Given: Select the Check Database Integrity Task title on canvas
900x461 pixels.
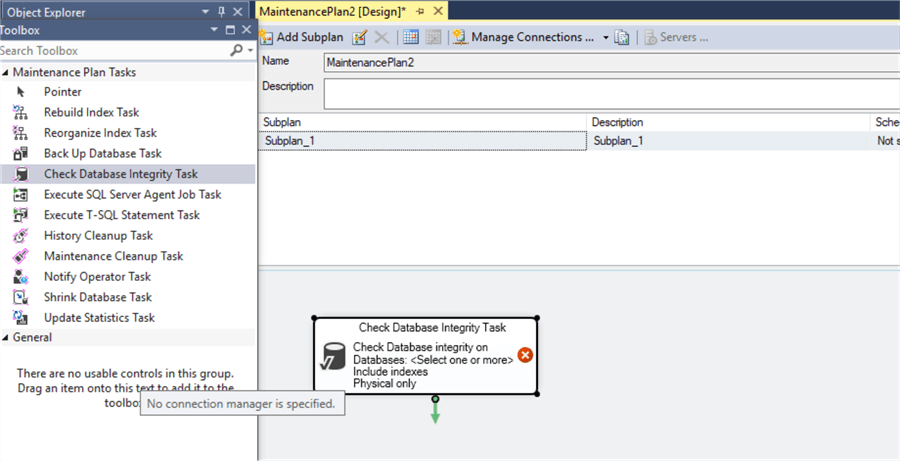Looking at the screenshot, I should [433, 328].
